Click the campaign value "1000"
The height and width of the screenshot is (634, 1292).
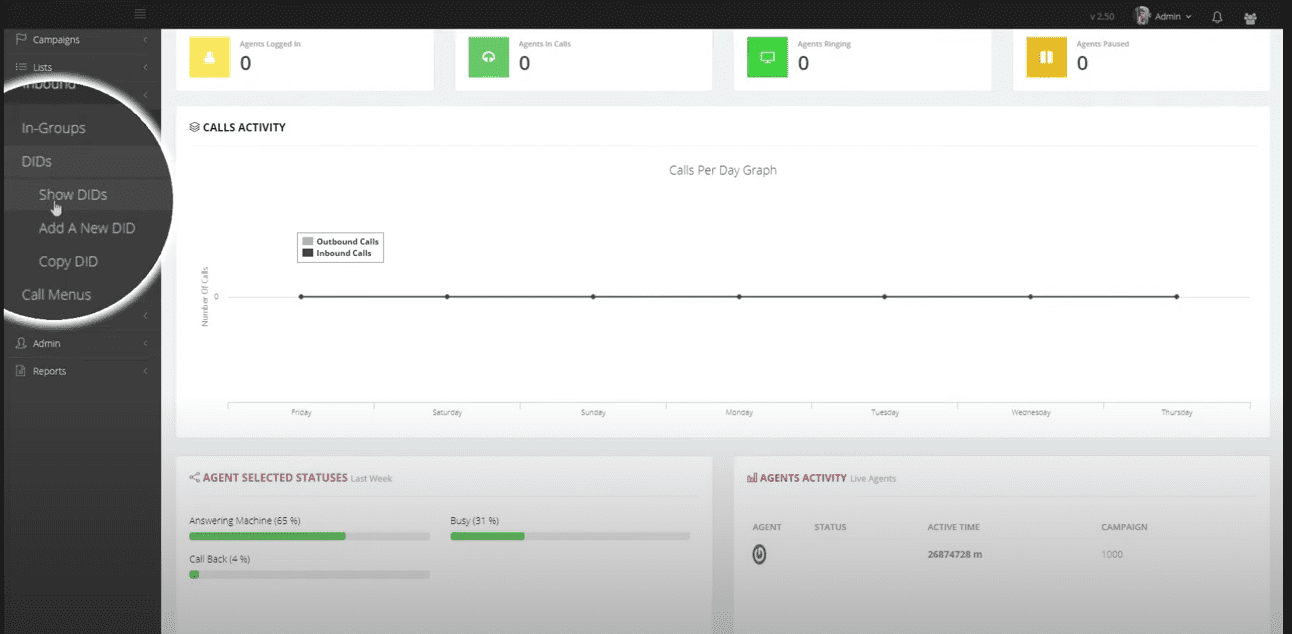click(1112, 554)
